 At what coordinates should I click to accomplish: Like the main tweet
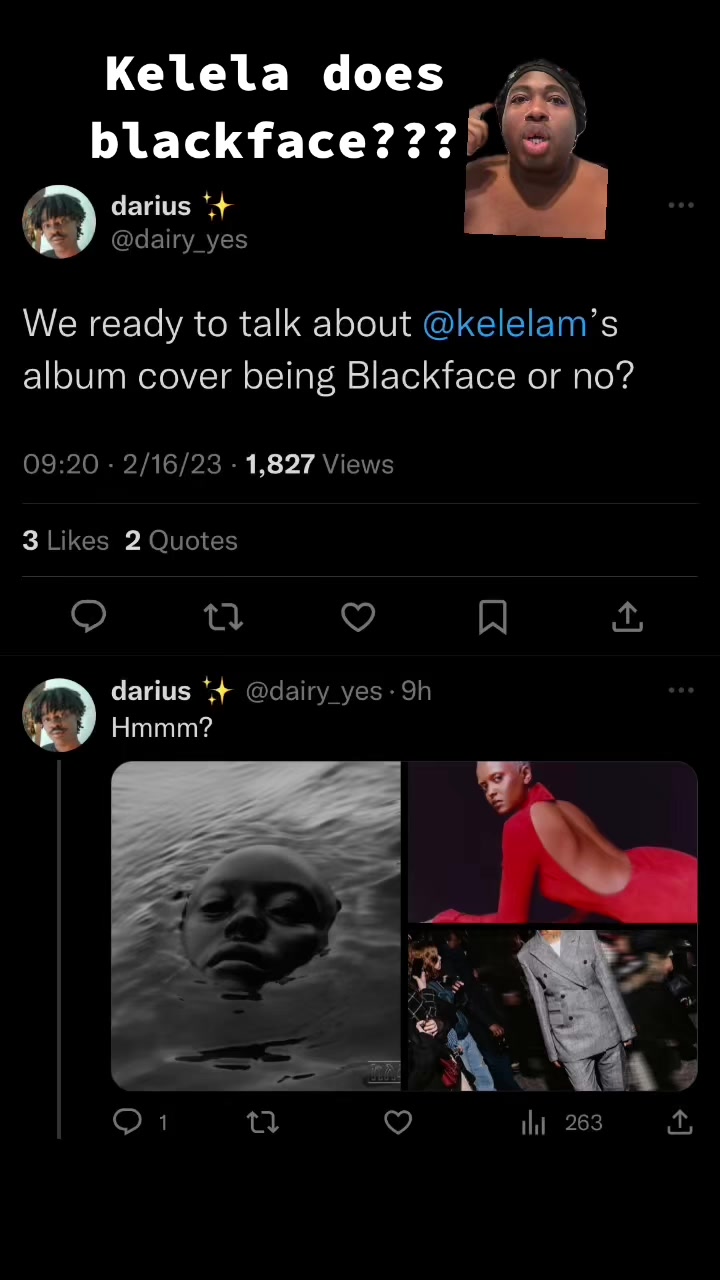[358, 617]
